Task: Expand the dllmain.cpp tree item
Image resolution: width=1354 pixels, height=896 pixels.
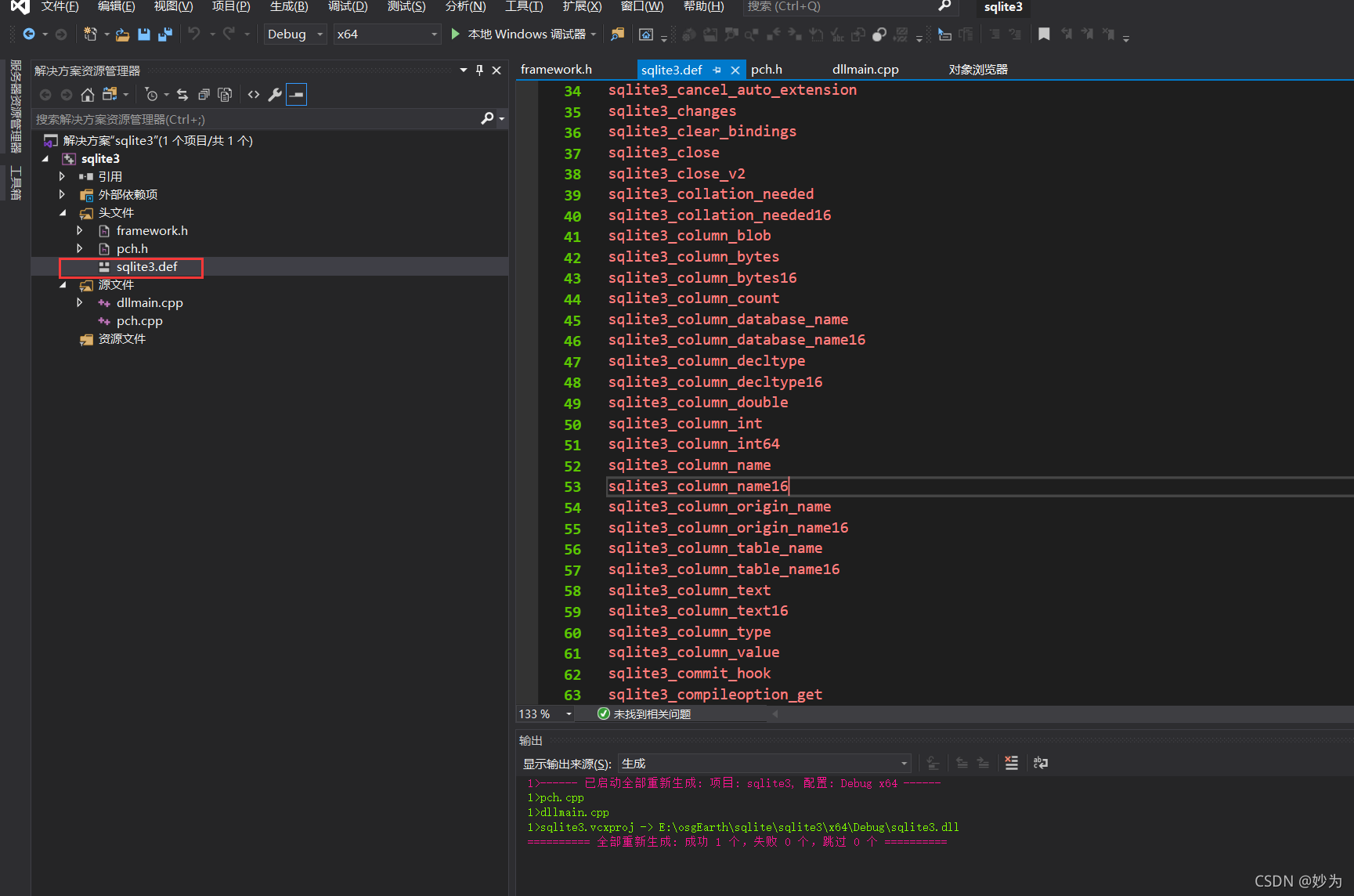Action: click(80, 303)
